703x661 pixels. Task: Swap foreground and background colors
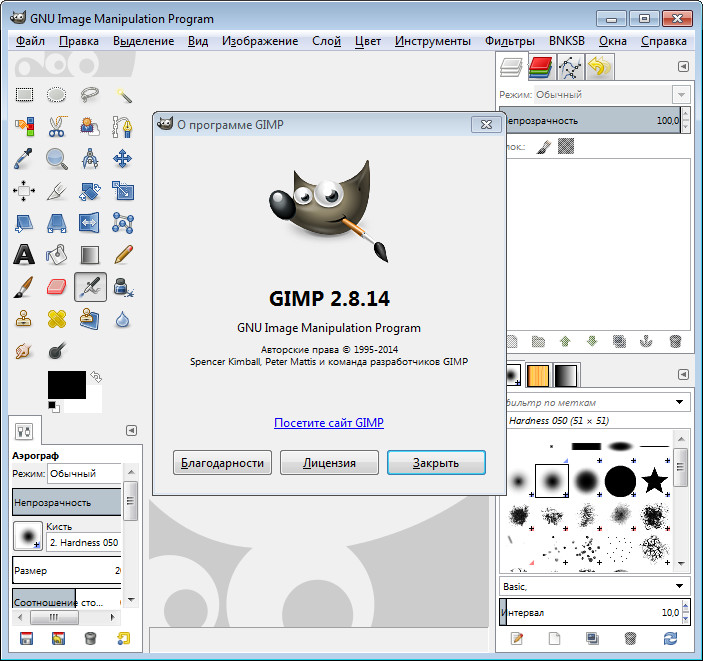pos(96,376)
